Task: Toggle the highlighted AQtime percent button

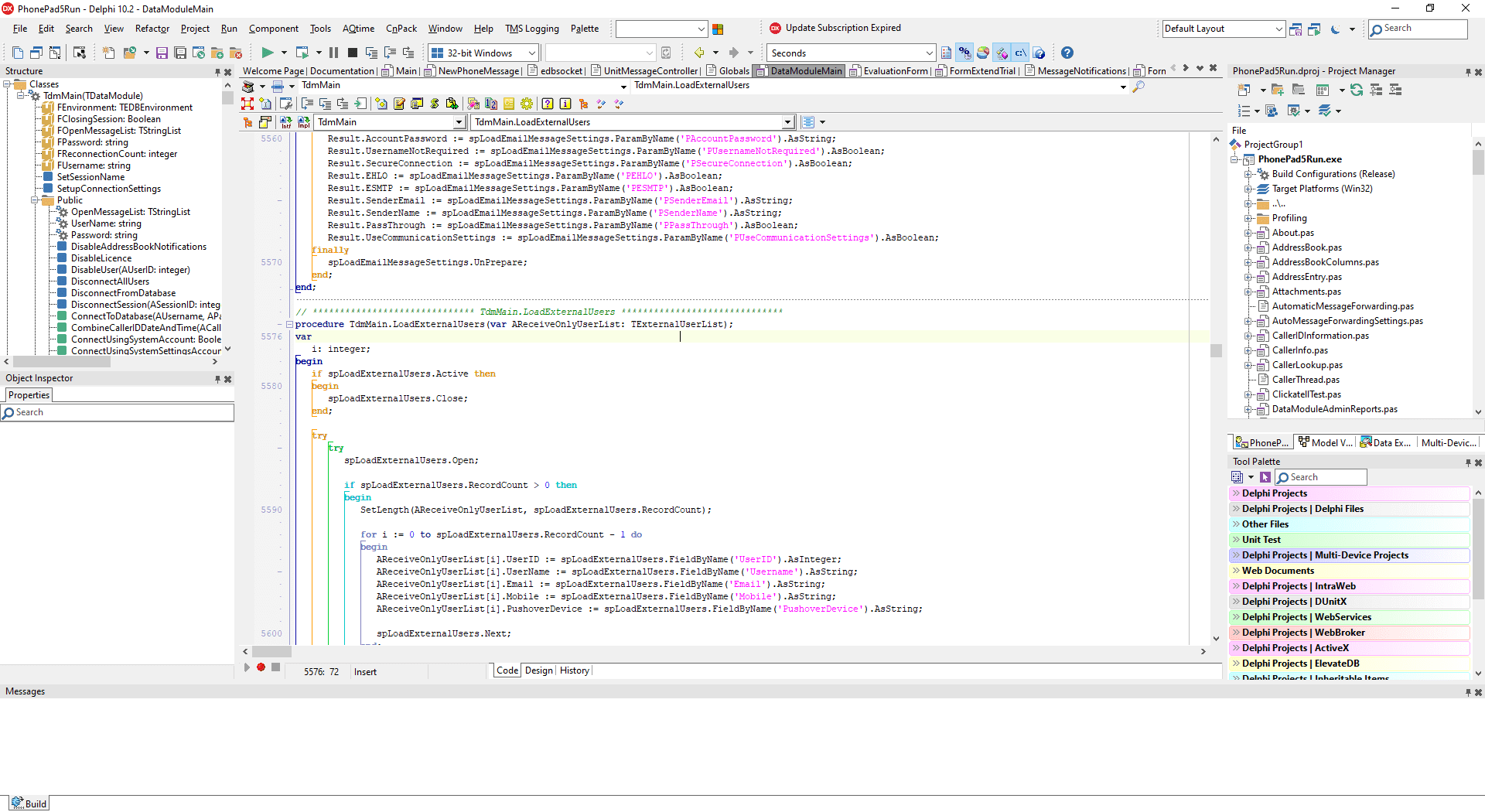Action: click(964, 53)
